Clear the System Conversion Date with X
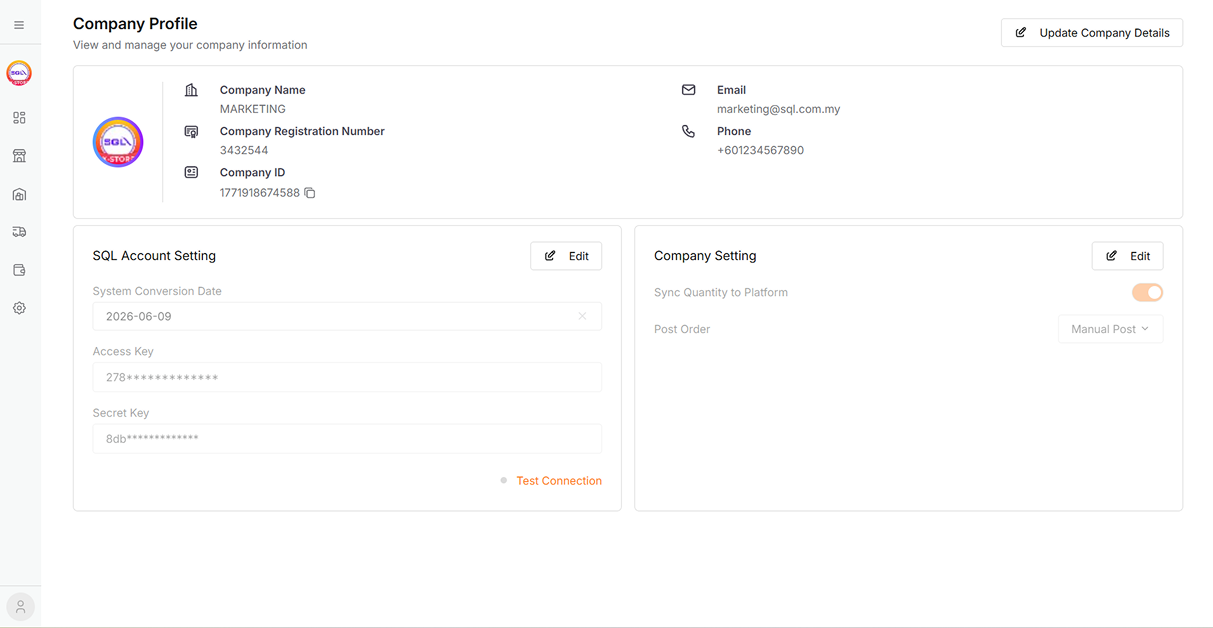Screen dimensions: 1213x628 point(582,316)
